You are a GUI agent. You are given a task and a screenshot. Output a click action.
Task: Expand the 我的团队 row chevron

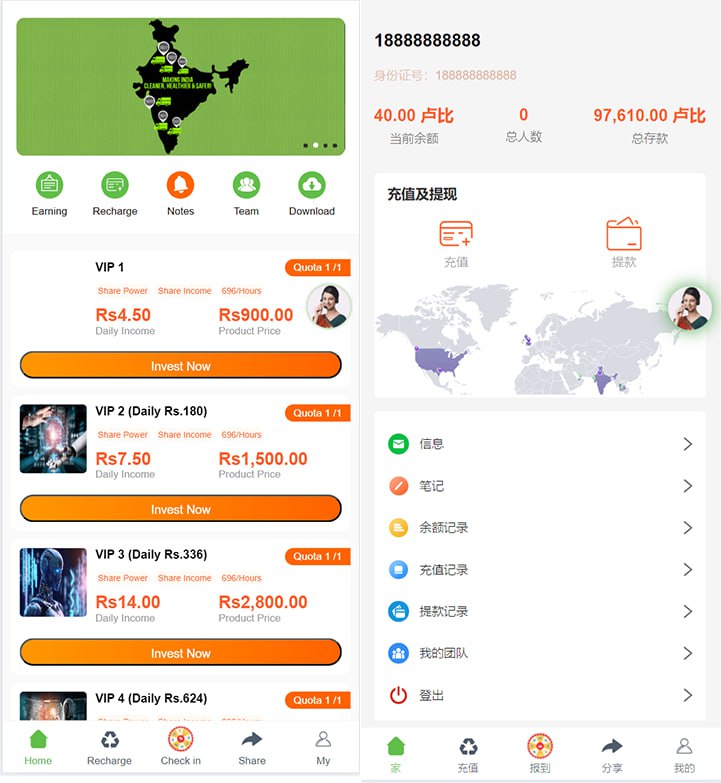point(688,653)
